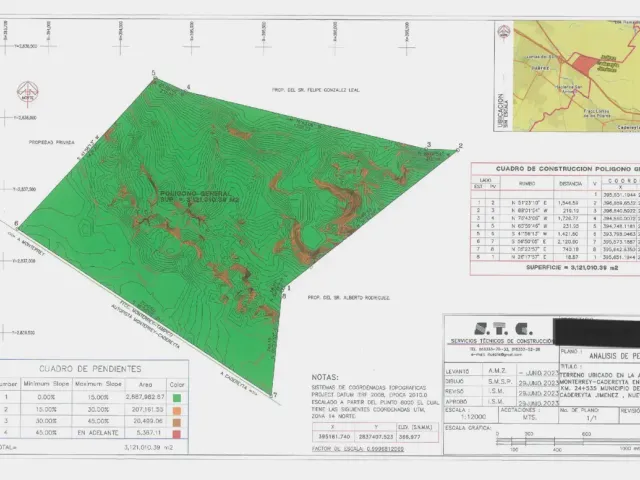The image size is (640, 480).
Task: Click the orange 15-30% slope swatch
Action: click(177, 410)
